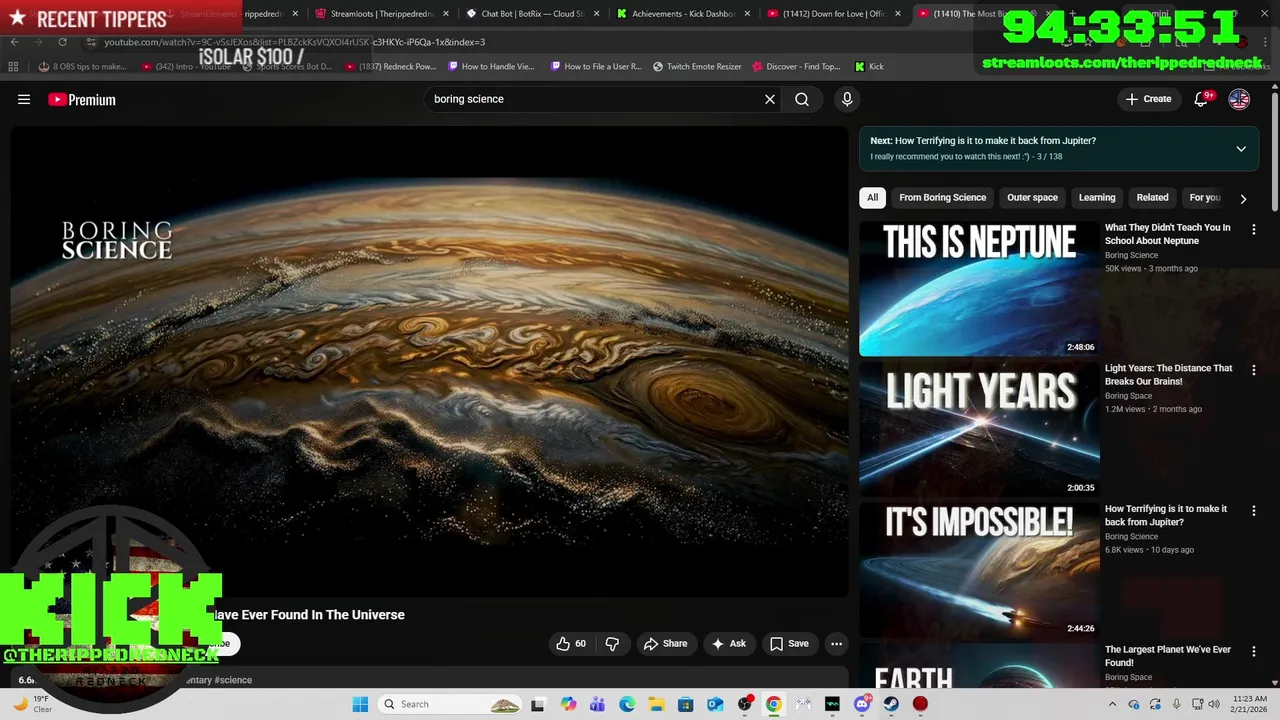1280x720 pixels.
Task: Open the YouTube guide hamburger menu
Action: click(24, 99)
